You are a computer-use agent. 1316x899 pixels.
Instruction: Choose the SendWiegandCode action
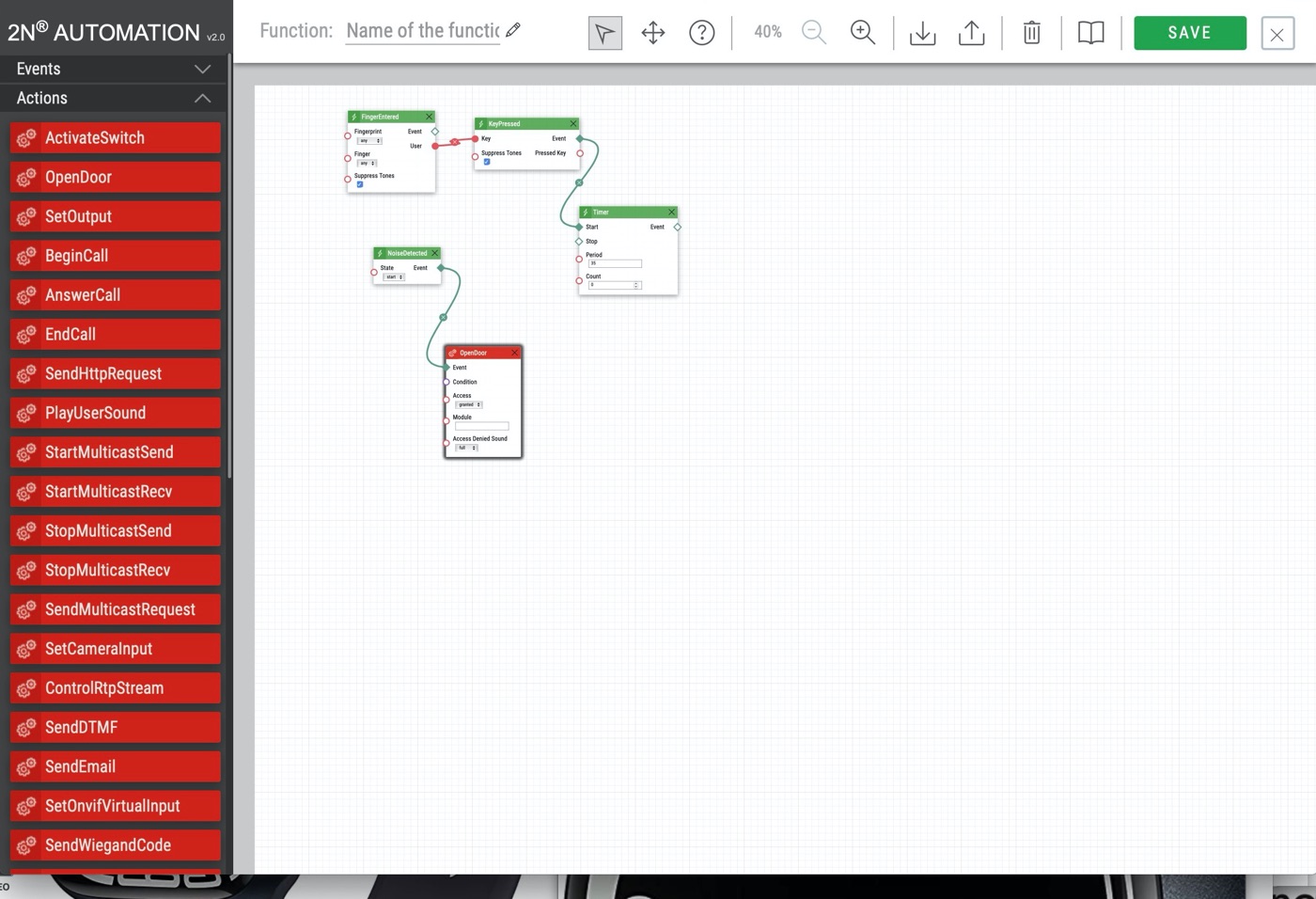click(116, 846)
